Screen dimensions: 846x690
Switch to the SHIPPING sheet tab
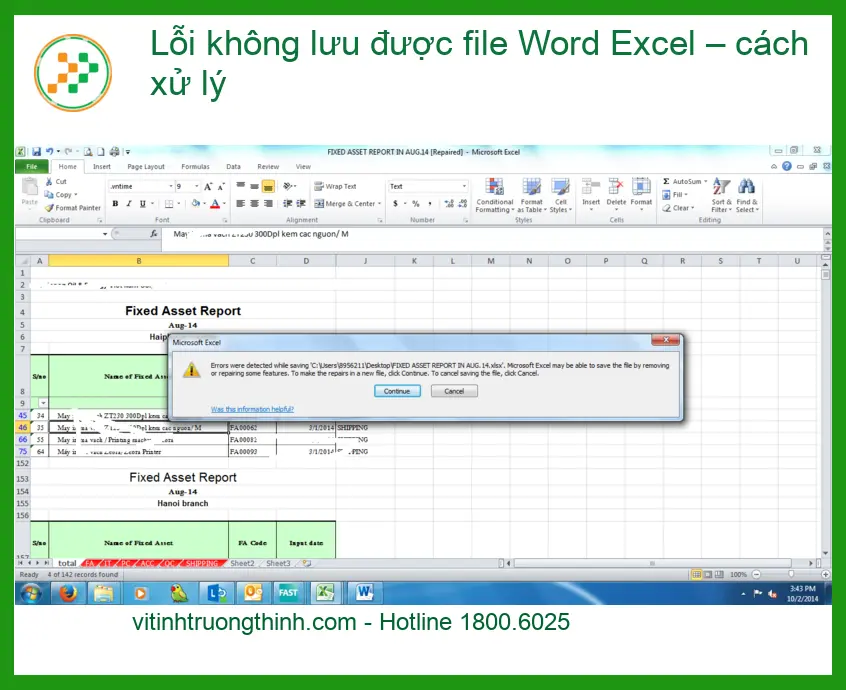pos(202,563)
